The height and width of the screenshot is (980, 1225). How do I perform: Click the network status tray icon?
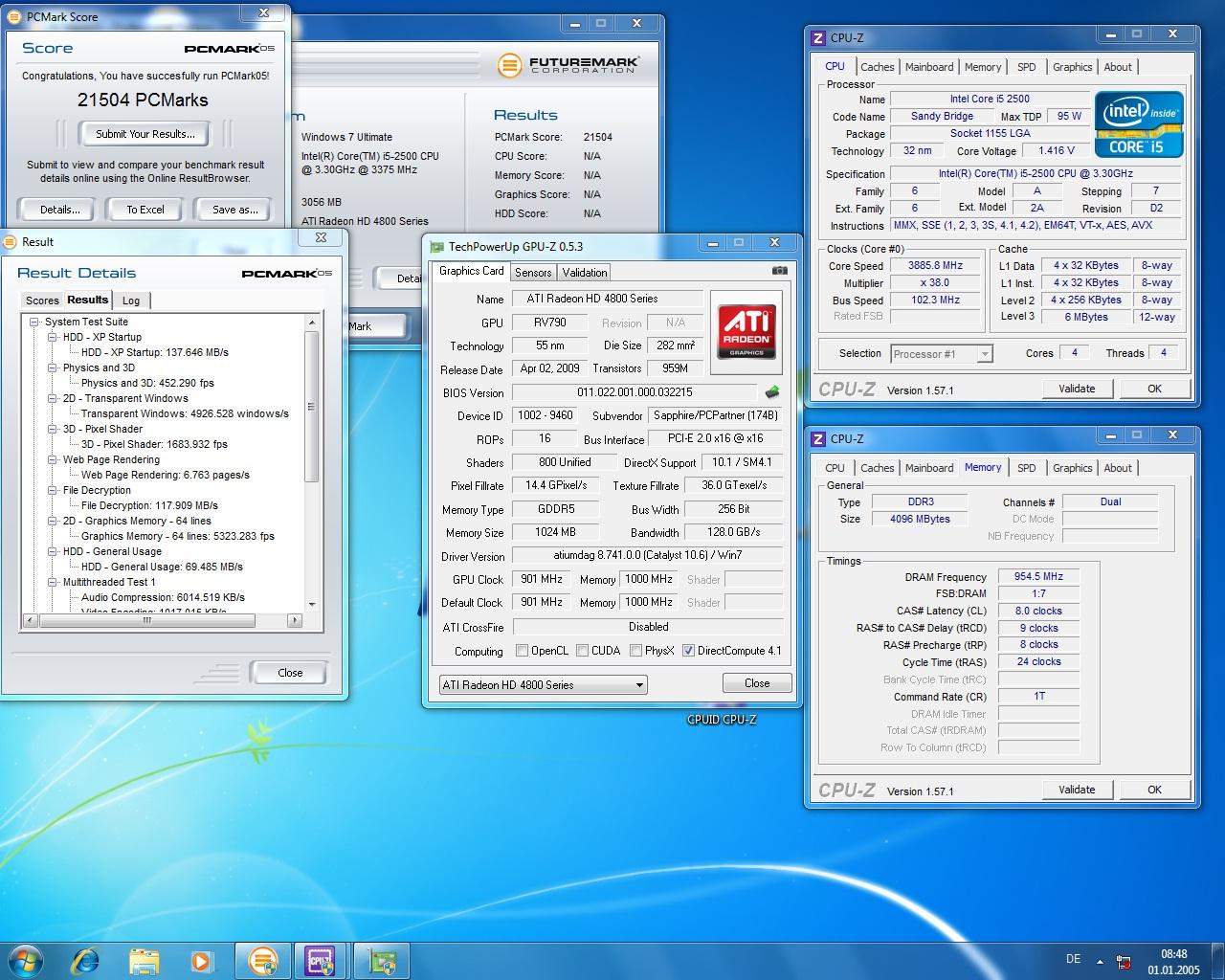1124,962
